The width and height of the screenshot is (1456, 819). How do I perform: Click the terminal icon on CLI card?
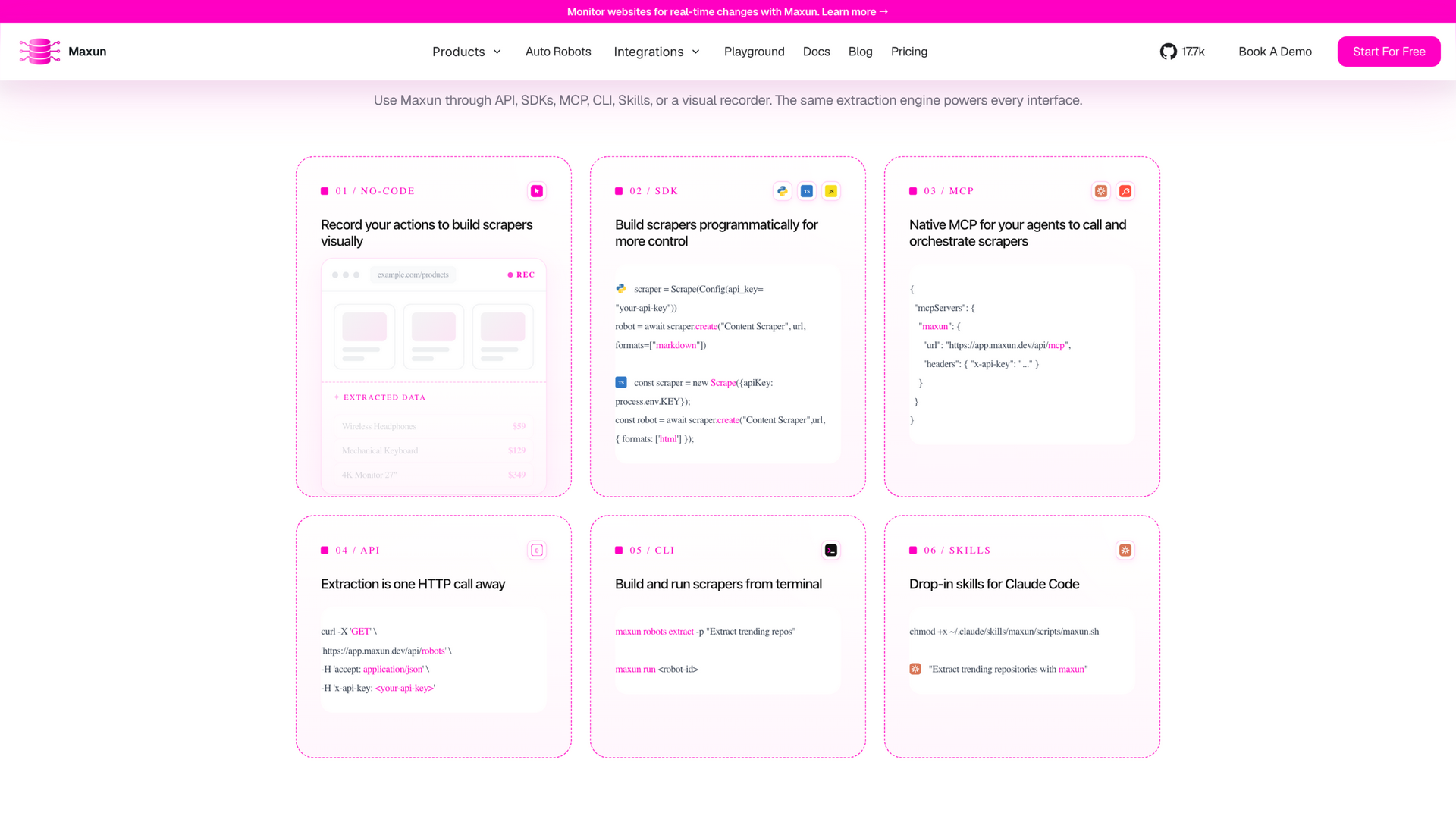click(831, 551)
